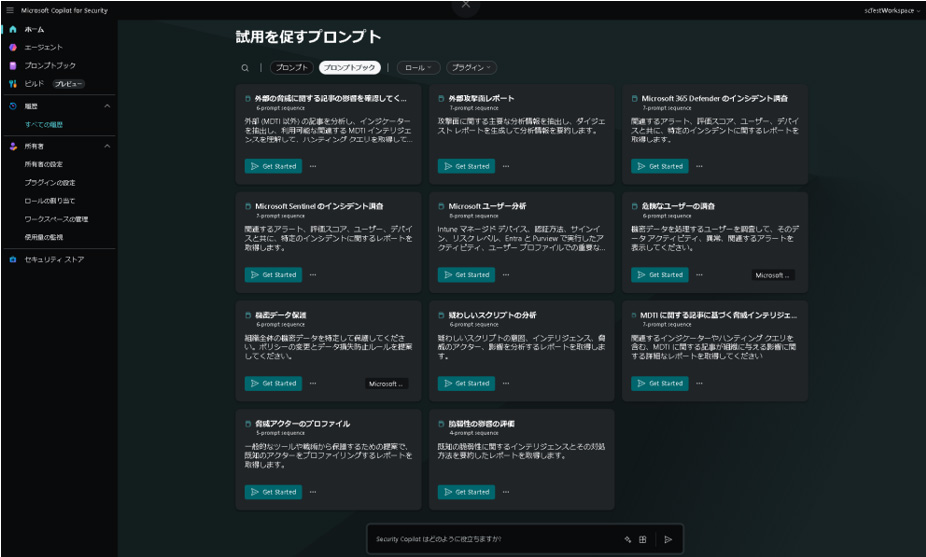This screenshot has height=557, width=926.
Task: Click the send arrow in prompt bar
Action: tap(667, 539)
